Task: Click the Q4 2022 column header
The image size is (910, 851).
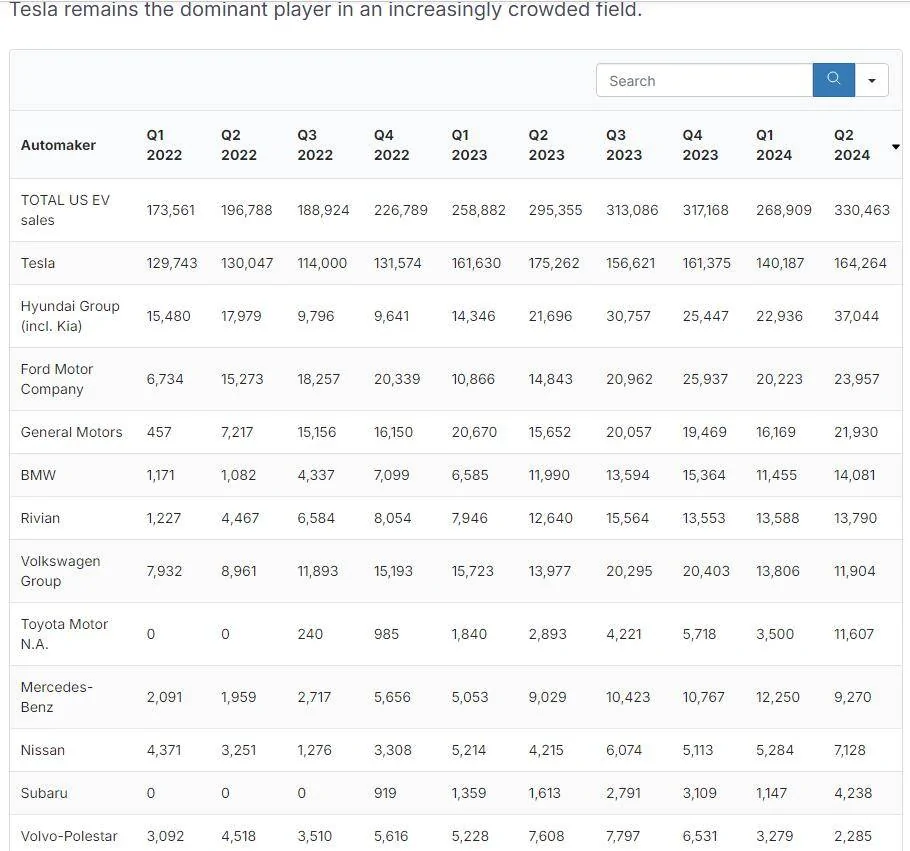Action: point(392,145)
